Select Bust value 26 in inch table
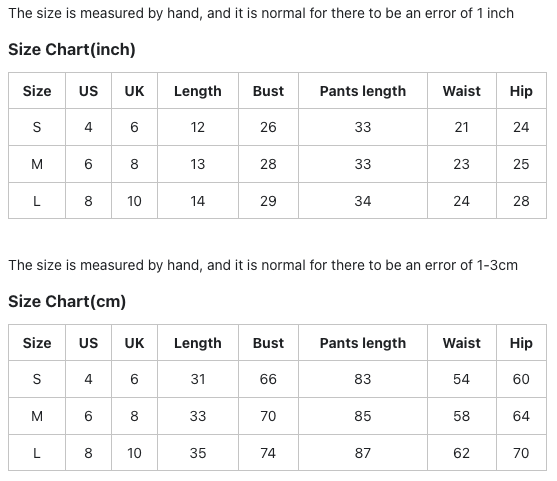 coord(268,127)
